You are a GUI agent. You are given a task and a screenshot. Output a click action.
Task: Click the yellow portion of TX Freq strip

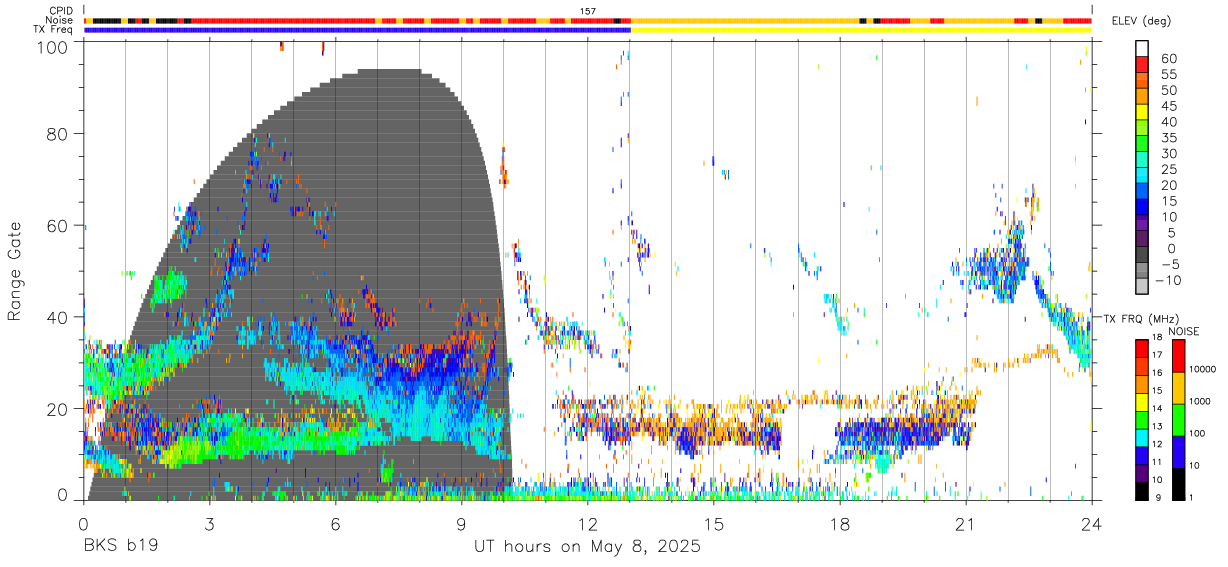pos(861,30)
